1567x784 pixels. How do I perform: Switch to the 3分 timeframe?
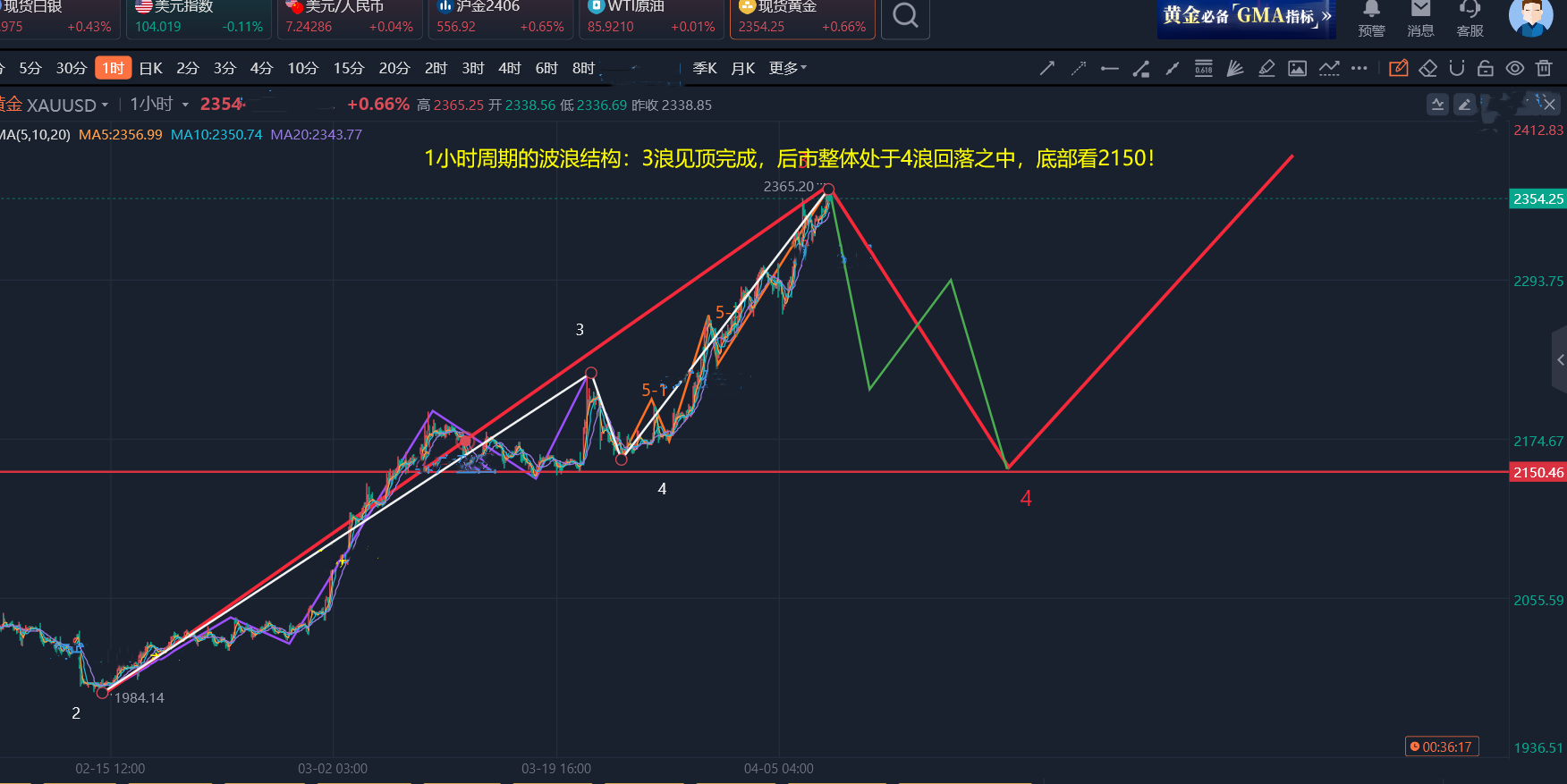[x=224, y=68]
